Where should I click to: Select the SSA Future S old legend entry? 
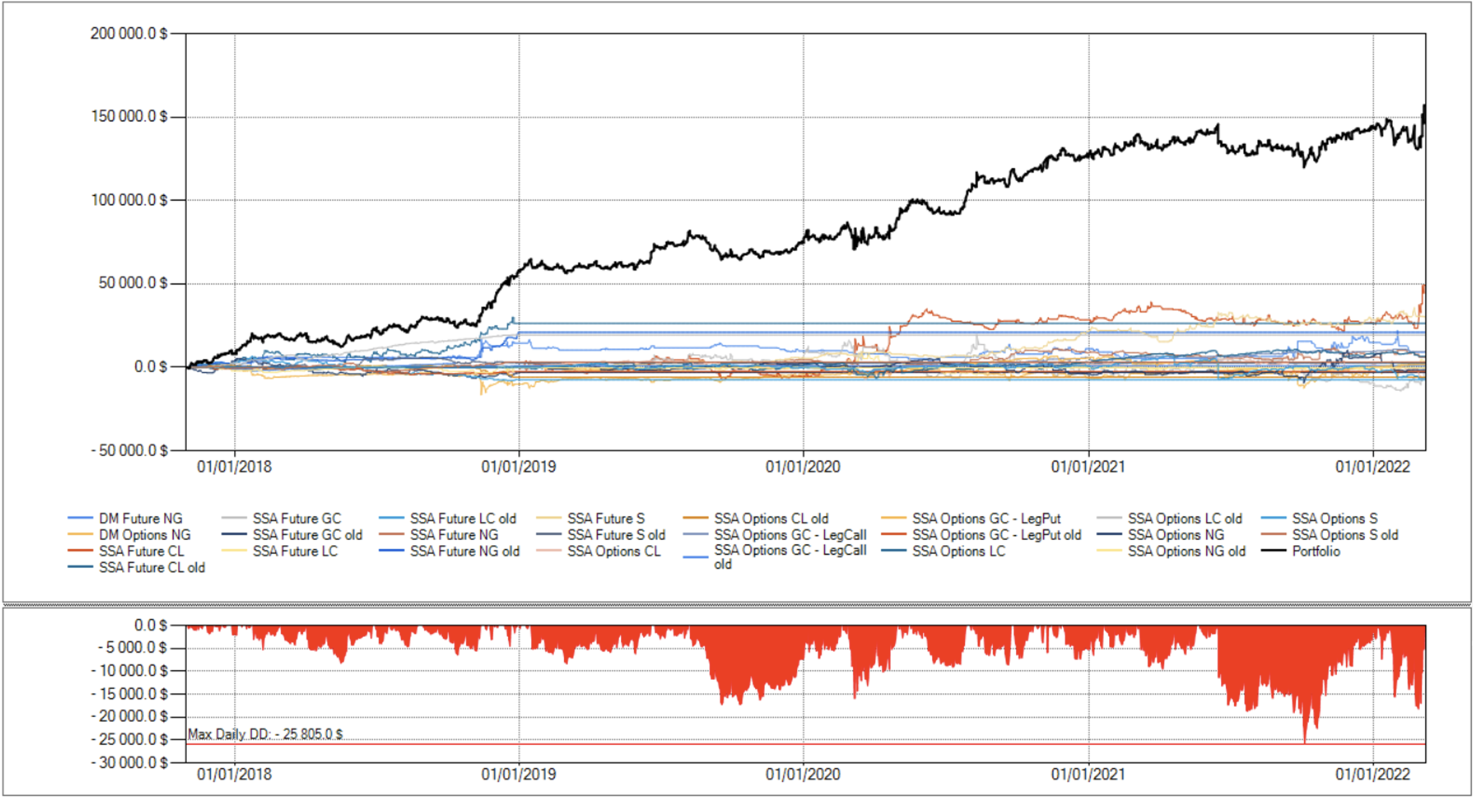pos(616,535)
